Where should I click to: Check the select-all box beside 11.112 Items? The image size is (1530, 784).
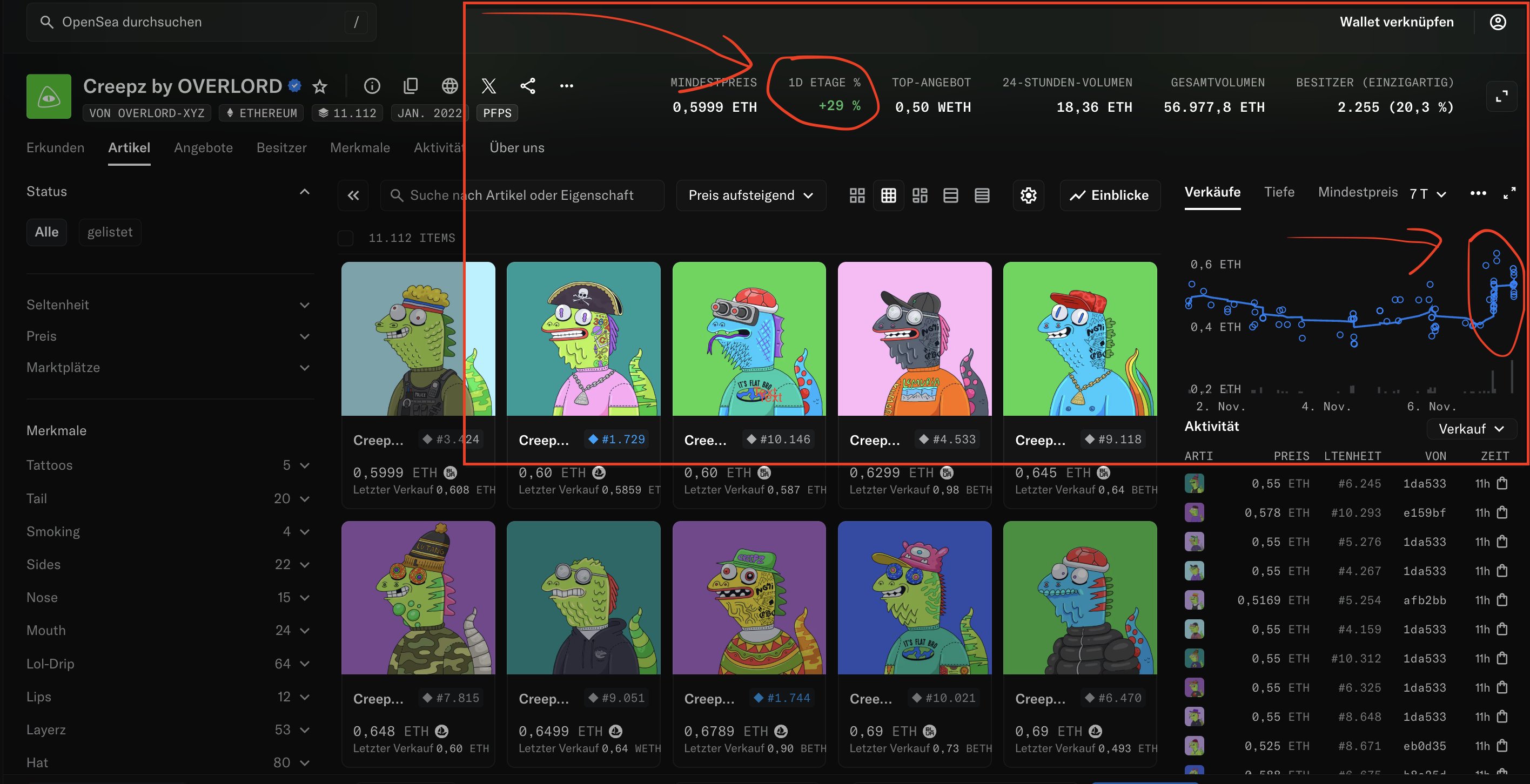(345, 239)
